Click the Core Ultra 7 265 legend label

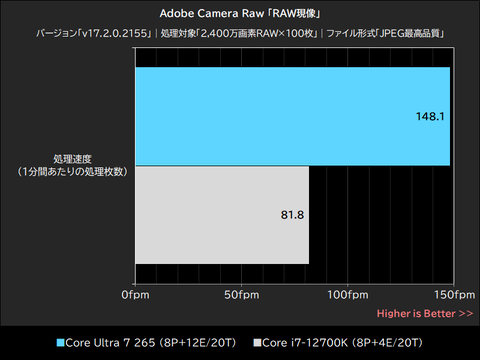[x=151, y=343]
